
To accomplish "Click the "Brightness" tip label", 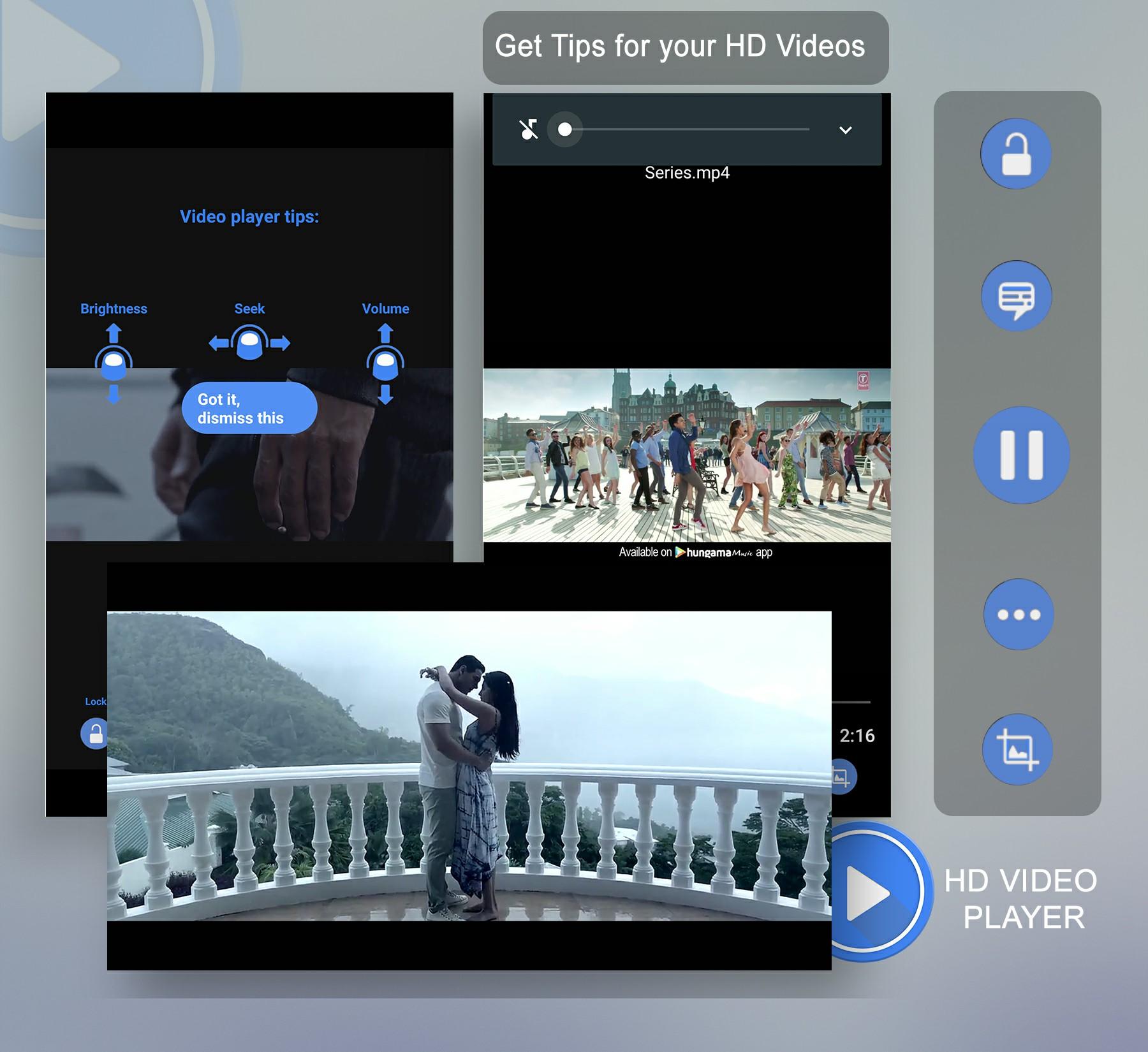I will point(114,309).
